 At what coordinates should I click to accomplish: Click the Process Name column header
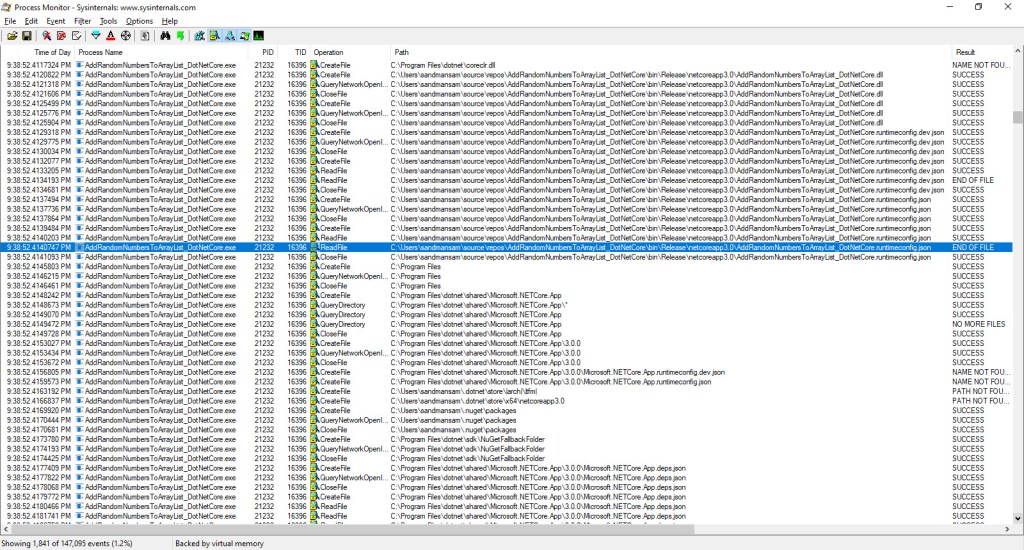100,52
